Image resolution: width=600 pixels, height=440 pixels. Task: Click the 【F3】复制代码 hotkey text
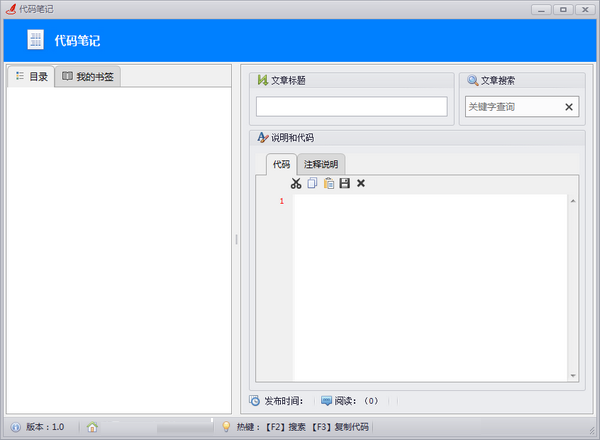pos(340,427)
